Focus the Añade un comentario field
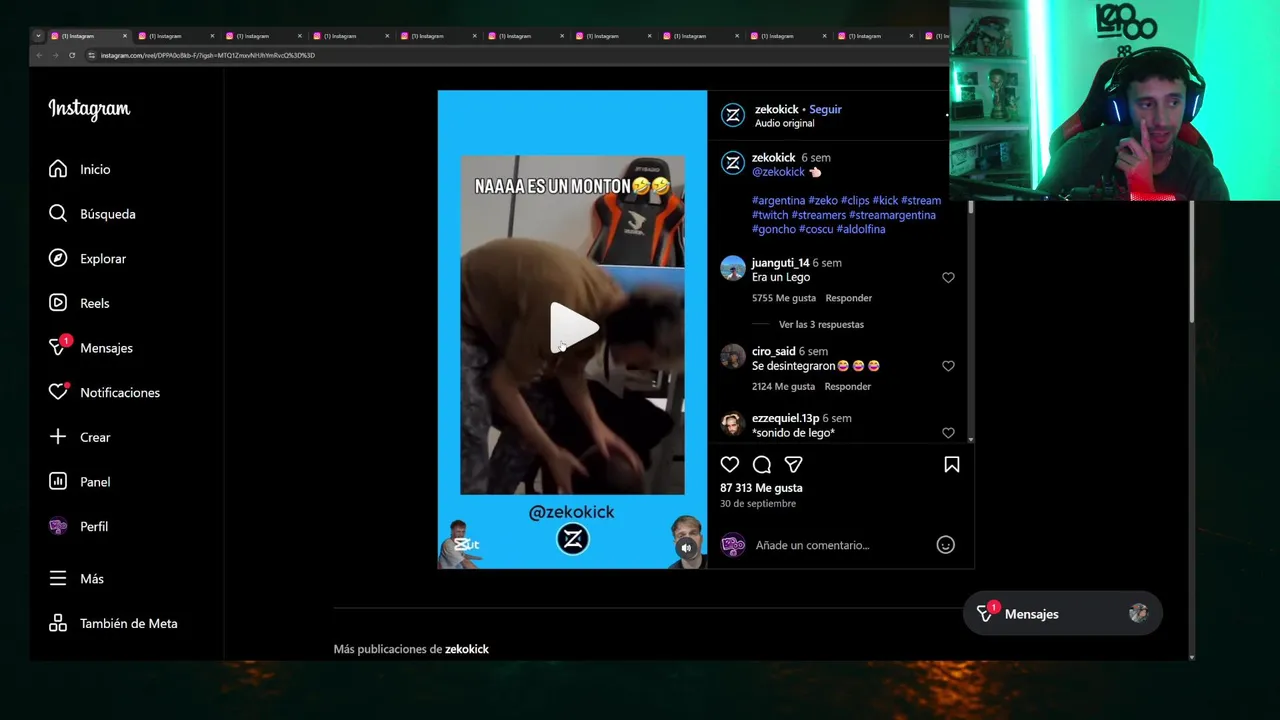The width and height of the screenshot is (1280, 720). pyautogui.click(x=840, y=545)
